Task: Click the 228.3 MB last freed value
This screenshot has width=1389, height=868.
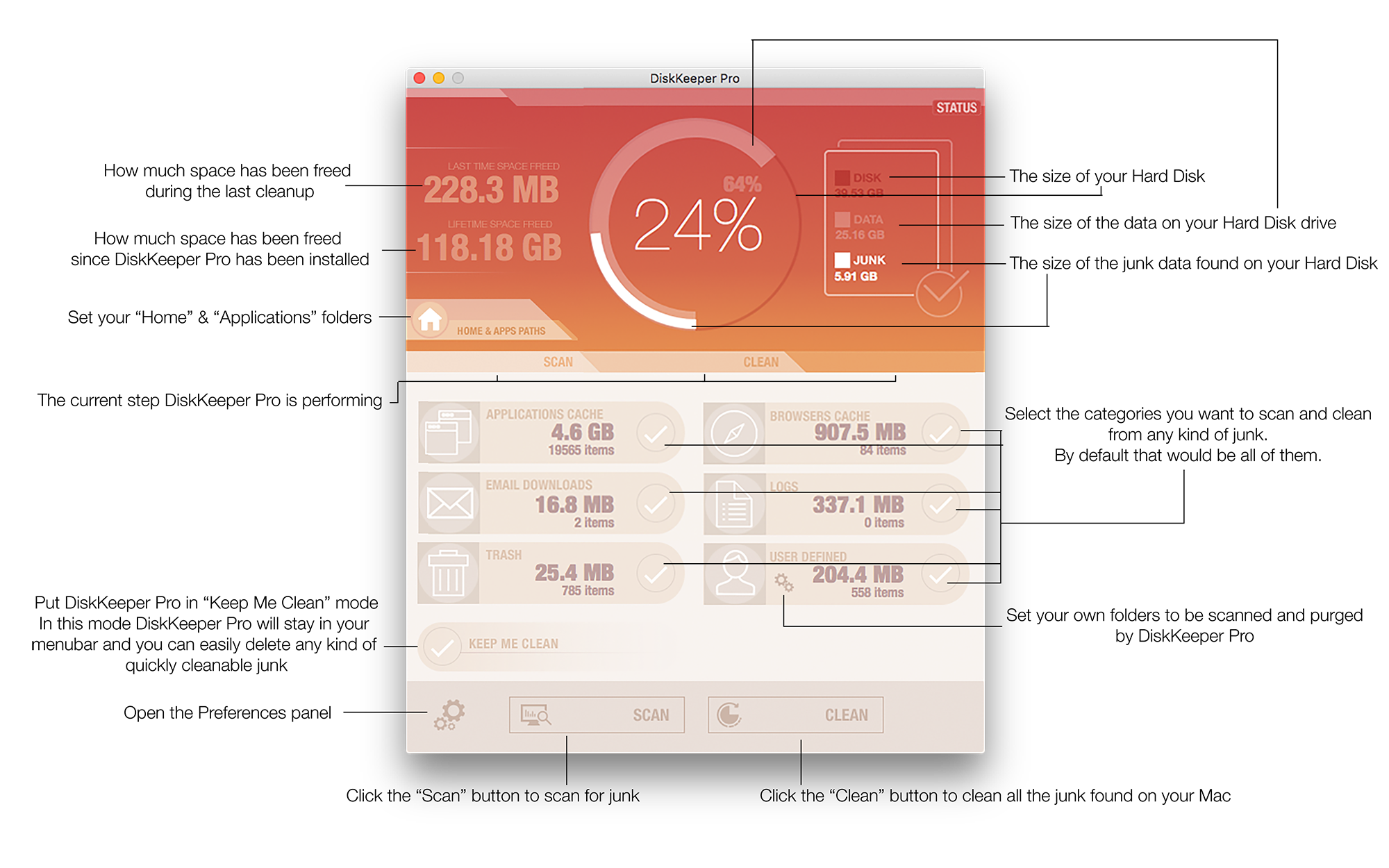Action: [491, 190]
